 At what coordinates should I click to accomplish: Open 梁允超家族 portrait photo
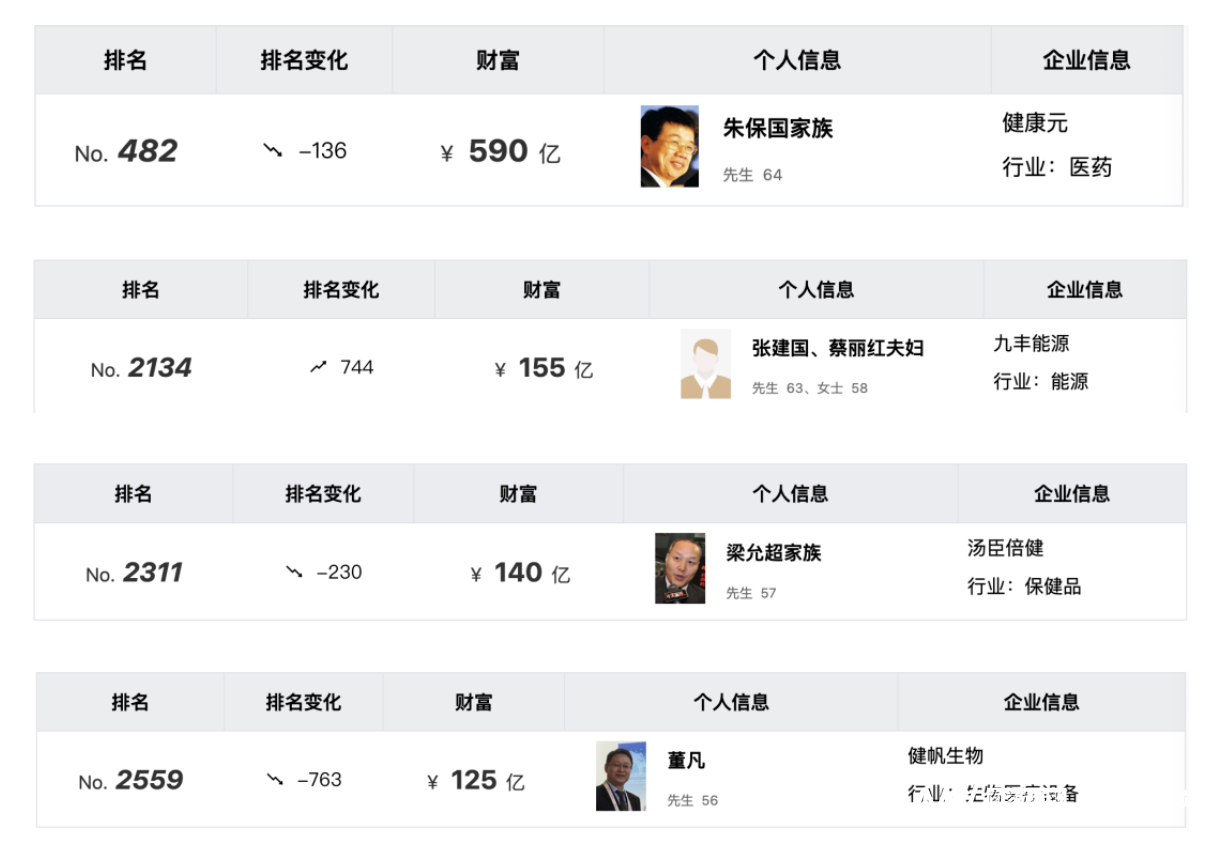tap(680, 568)
